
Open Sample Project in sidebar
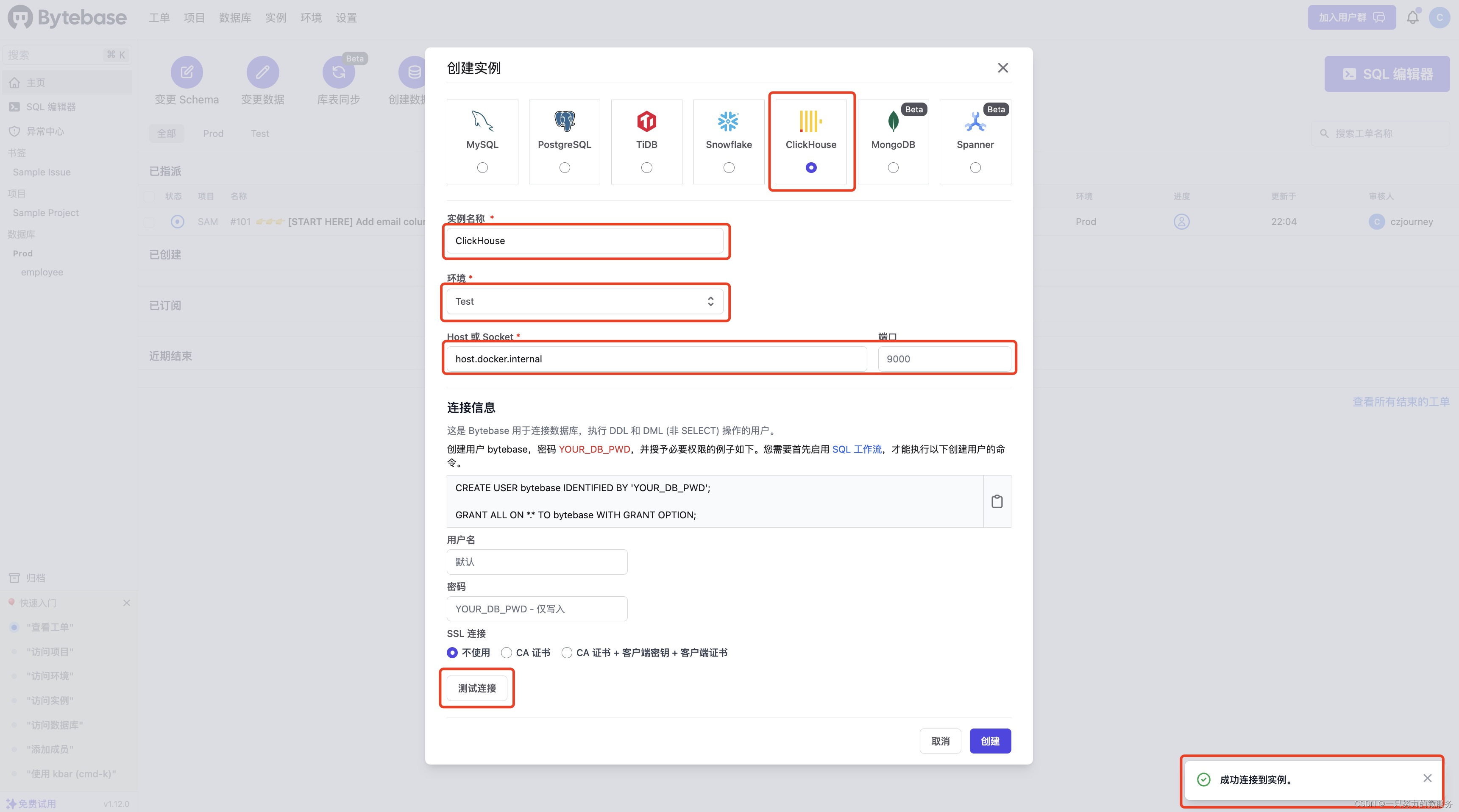coord(46,213)
